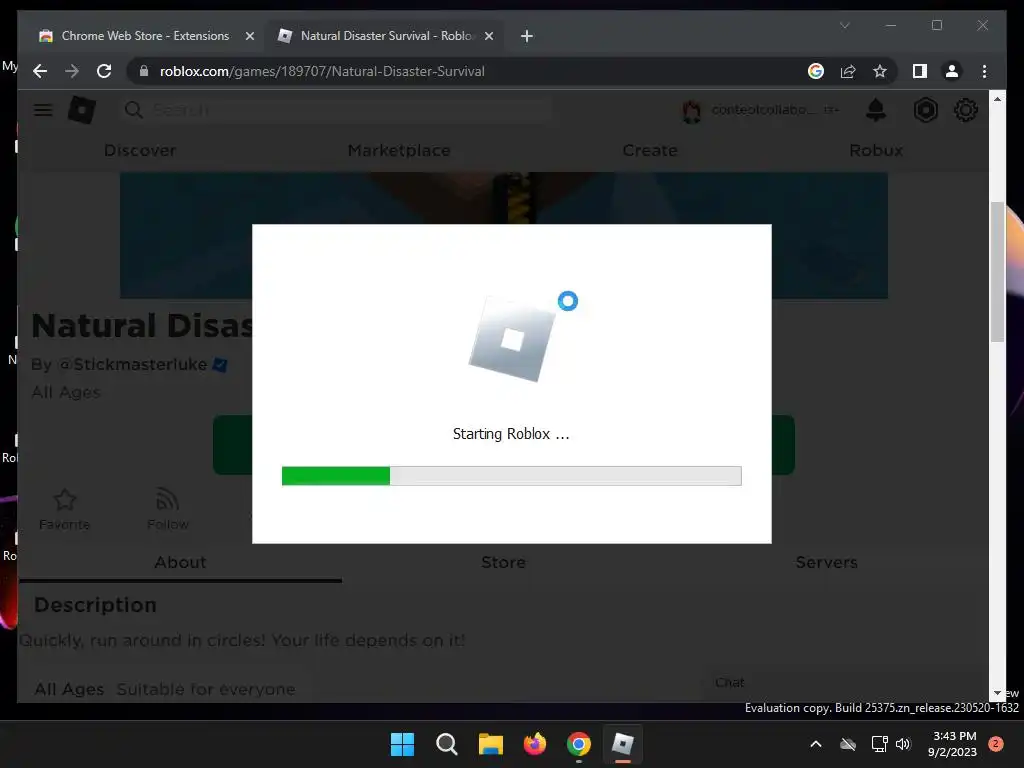Switch to the Chrome Web Store - Extensions tab
The width and height of the screenshot is (1024, 768).
146,36
